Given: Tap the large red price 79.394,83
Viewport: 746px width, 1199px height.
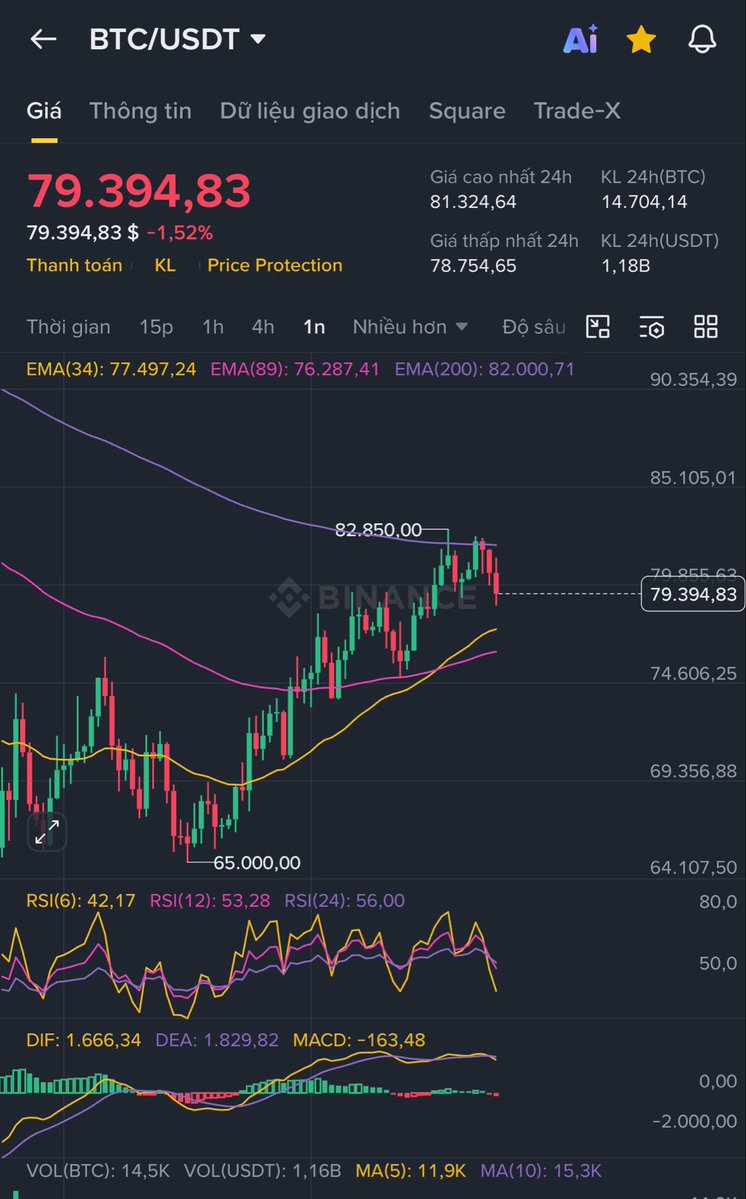Looking at the screenshot, I should coord(138,191).
